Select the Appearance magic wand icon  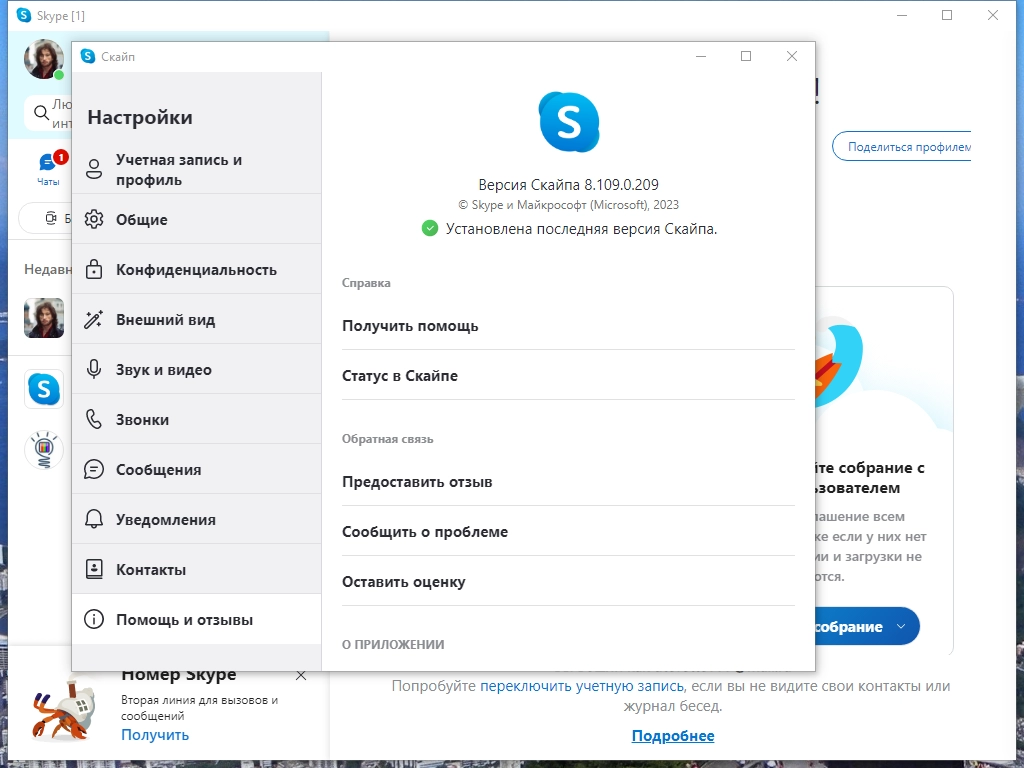[x=93, y=319]
